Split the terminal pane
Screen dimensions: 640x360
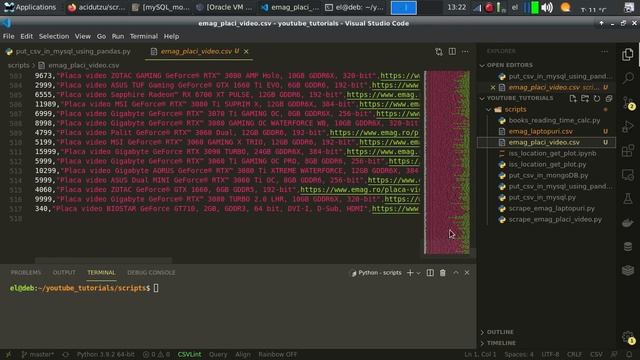(430, 273)
